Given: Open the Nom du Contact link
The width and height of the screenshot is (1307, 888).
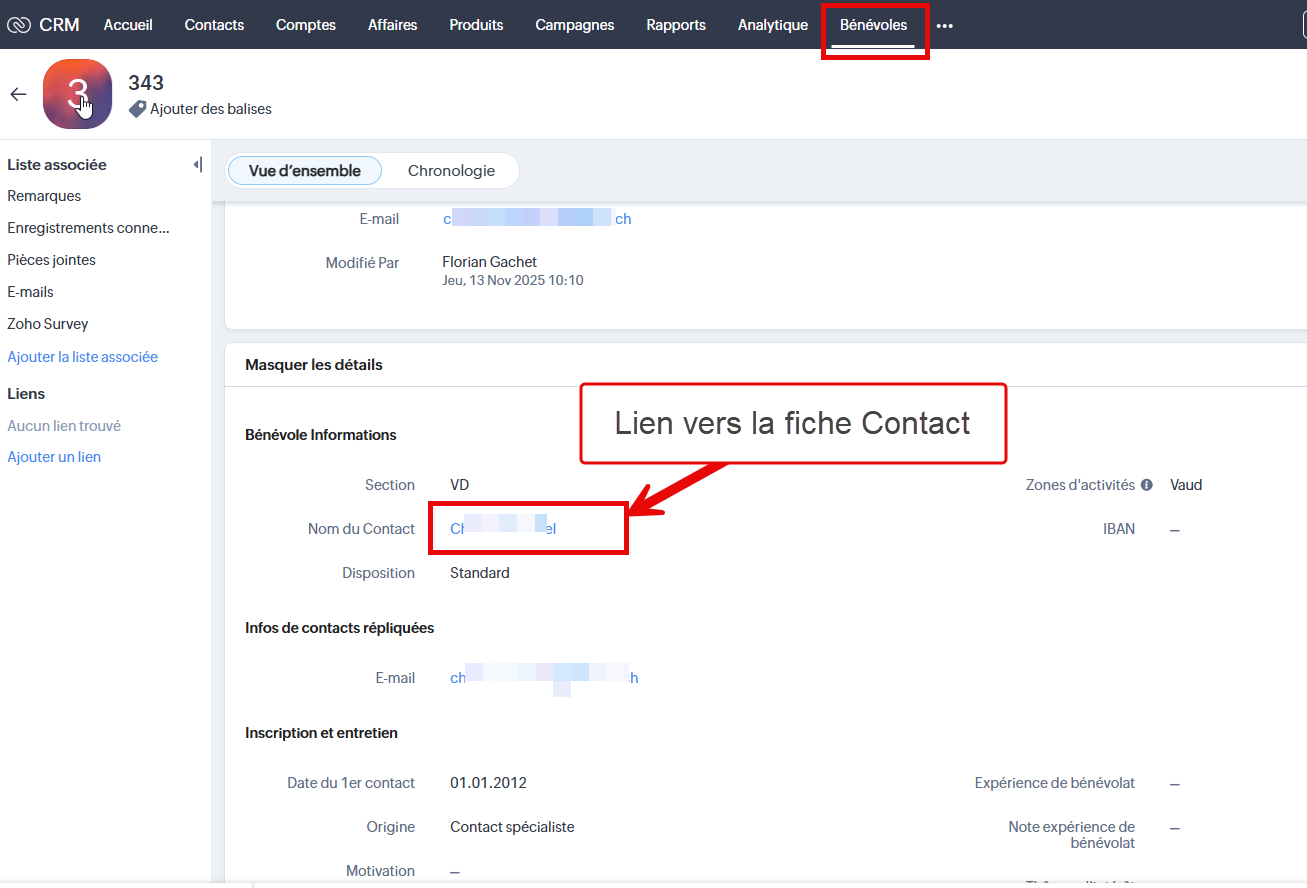Looking at the screenshot, I should pyautogui.click(x=503, y=528).
